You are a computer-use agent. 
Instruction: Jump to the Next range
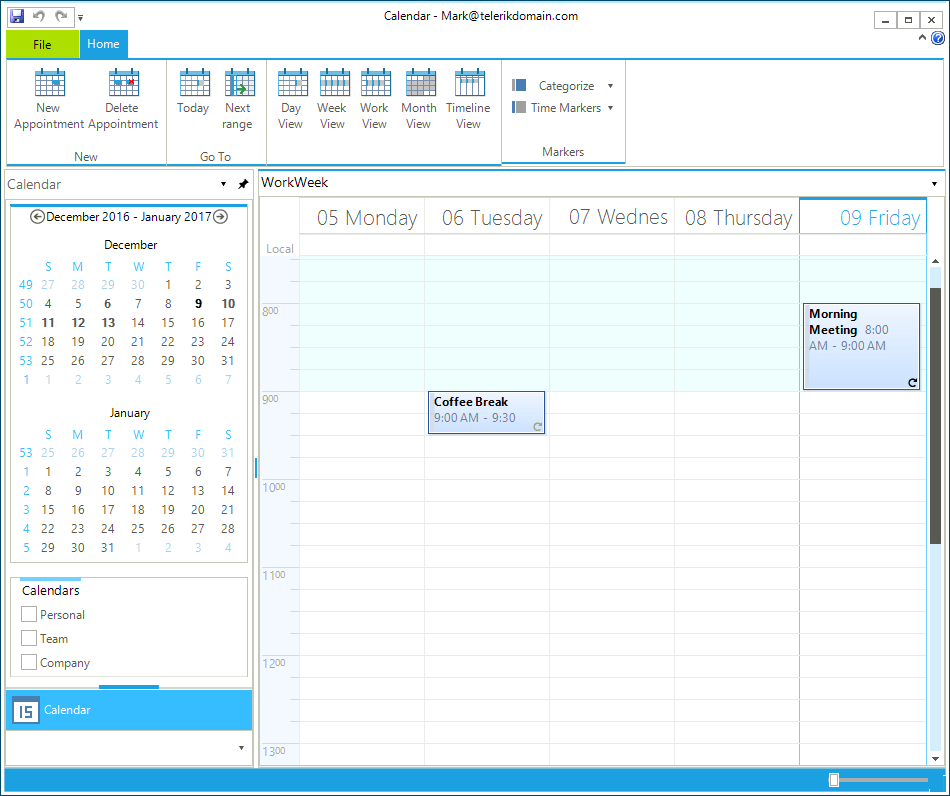click(x=238, y=100)
